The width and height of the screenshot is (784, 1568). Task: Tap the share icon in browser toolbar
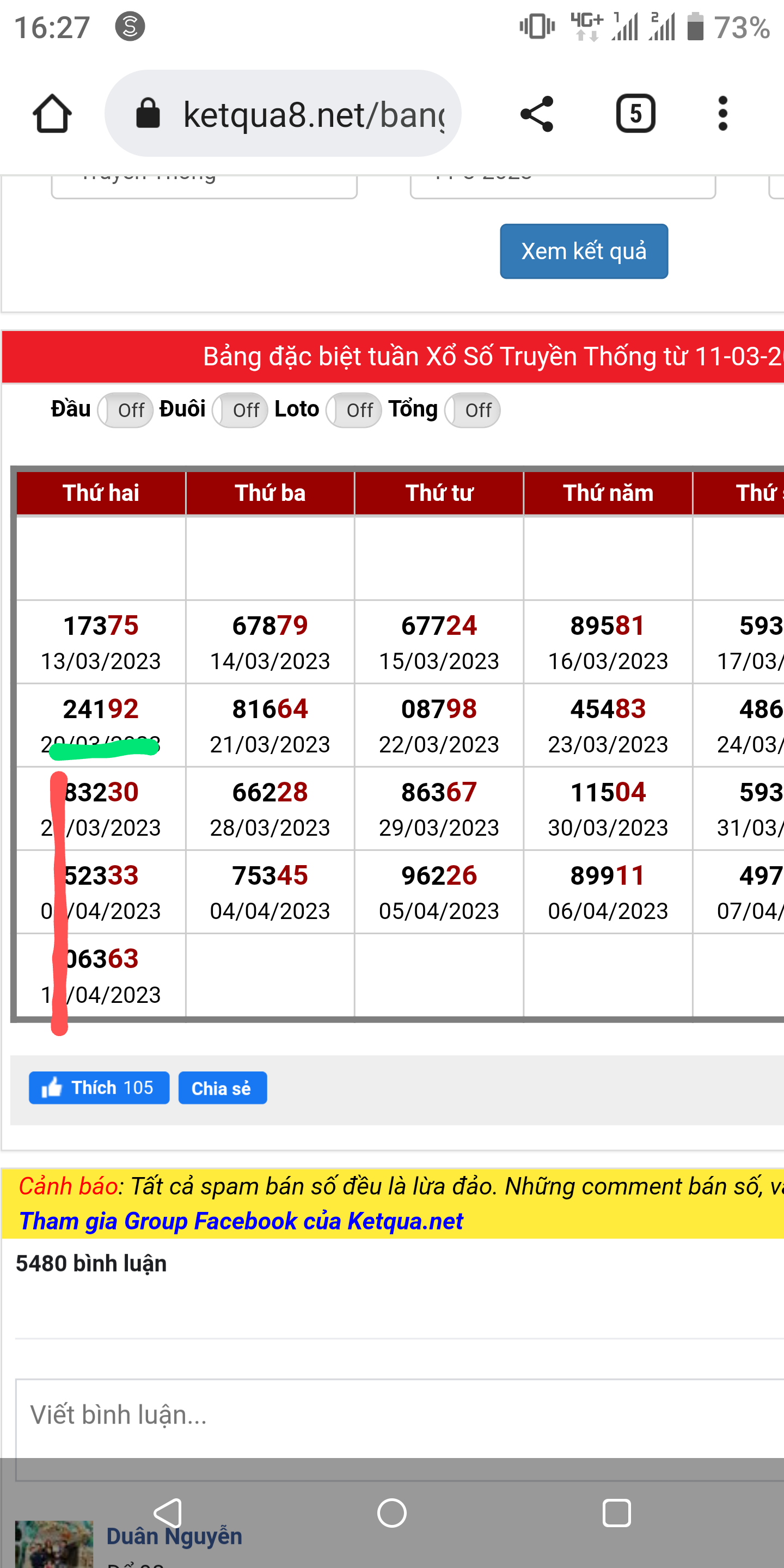click(x=537, y=114)
